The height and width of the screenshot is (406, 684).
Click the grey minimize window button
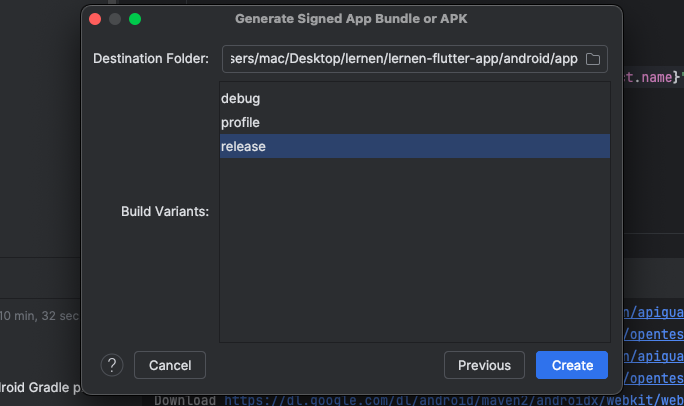click(115, 19)
